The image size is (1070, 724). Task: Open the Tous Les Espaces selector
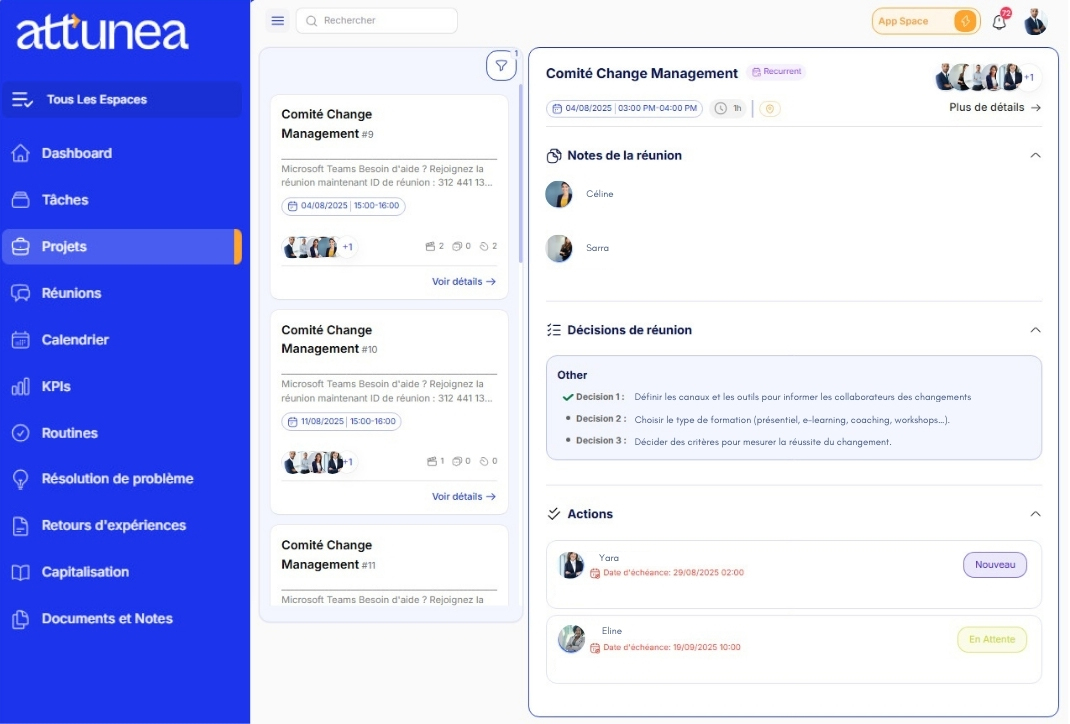click(x=121, y=100)
